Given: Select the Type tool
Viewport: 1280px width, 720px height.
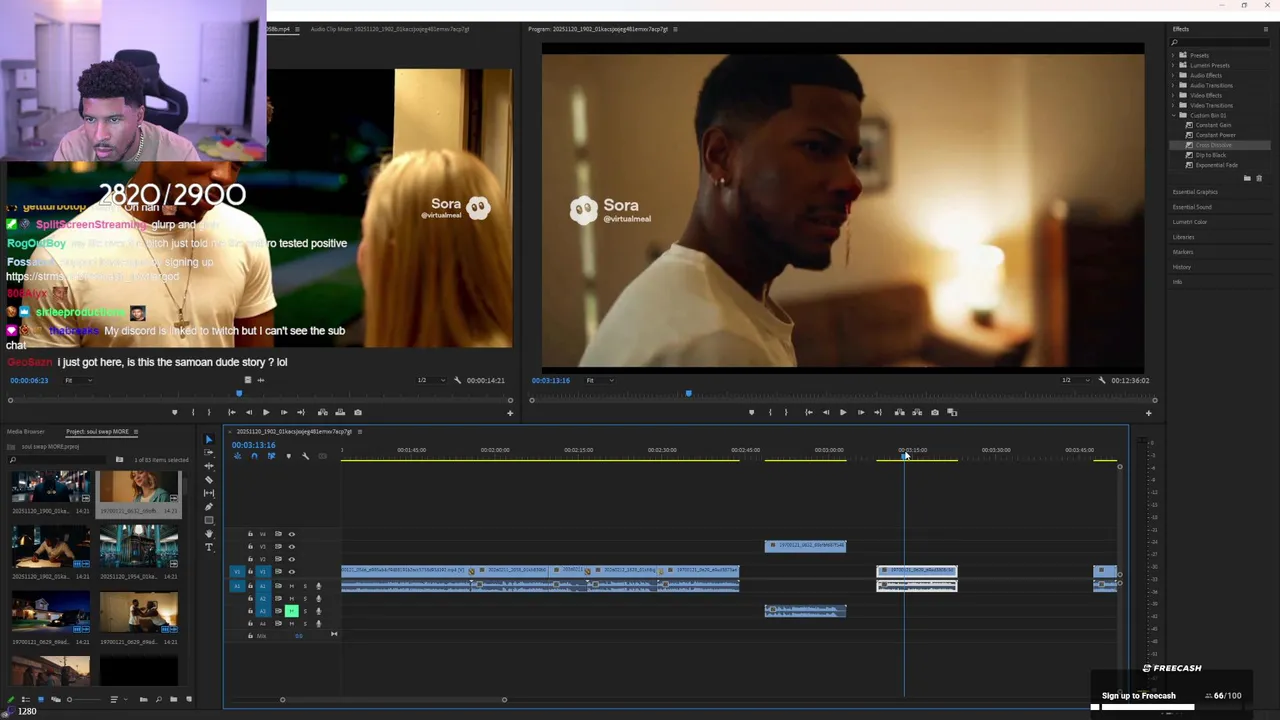Looking at the screenshot, I should tap(209, 547).
